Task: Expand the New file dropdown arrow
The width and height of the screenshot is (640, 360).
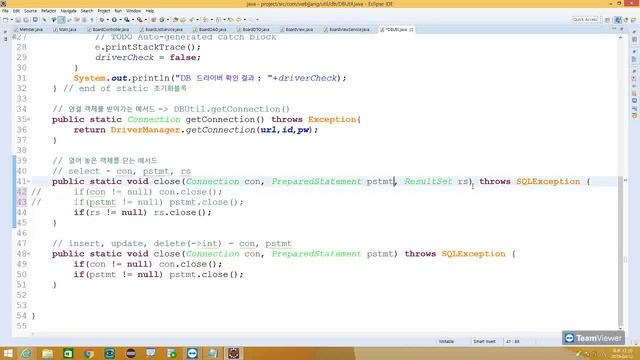Action: (x=11, y=20)
